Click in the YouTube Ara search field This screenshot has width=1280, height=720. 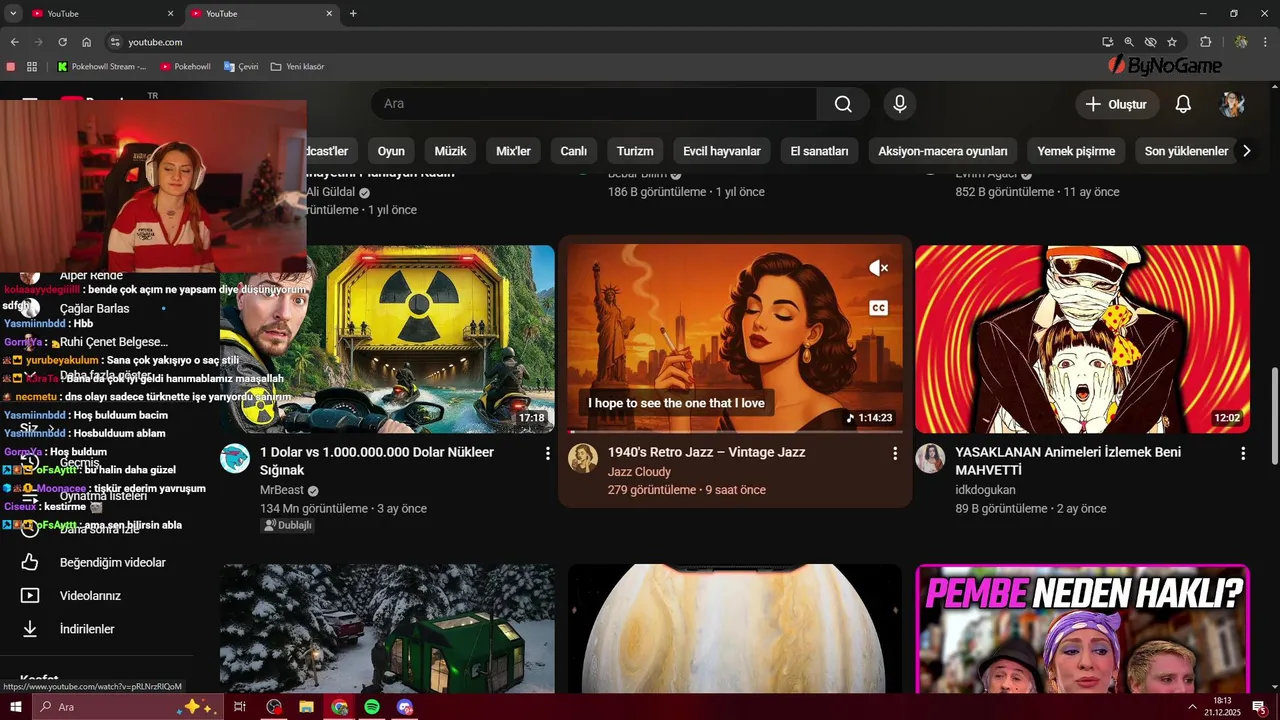coord(594,104)
